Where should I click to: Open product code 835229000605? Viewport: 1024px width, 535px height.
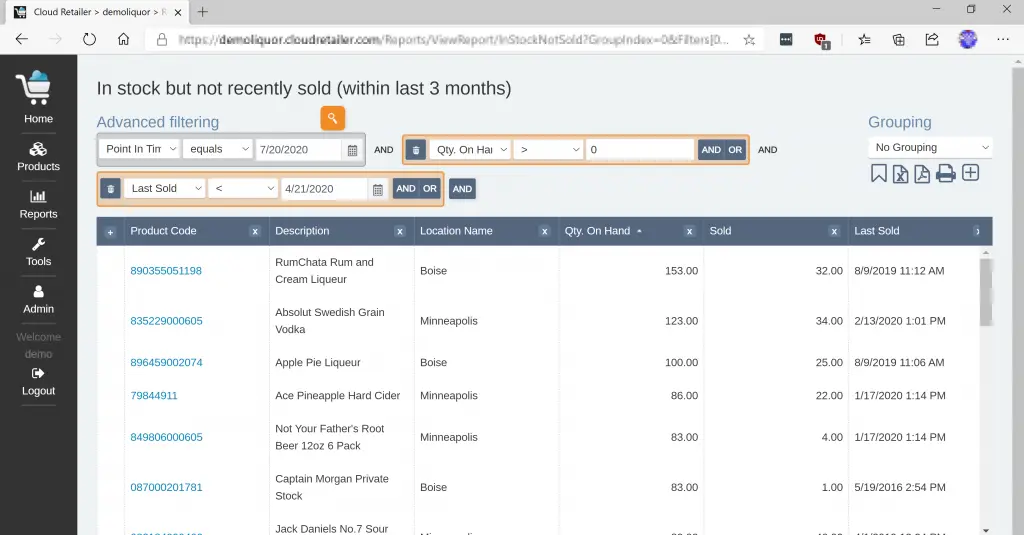tap(166, 321)
